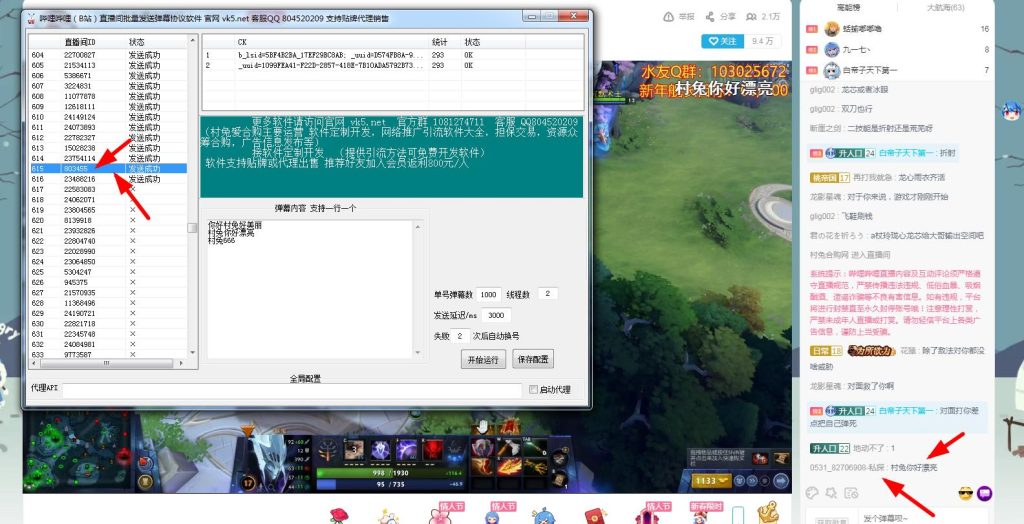1024x524 pixels.
Task: Click the gold 1133 shop button in stream
Action: pyautogui.click(x=712, y=481)
